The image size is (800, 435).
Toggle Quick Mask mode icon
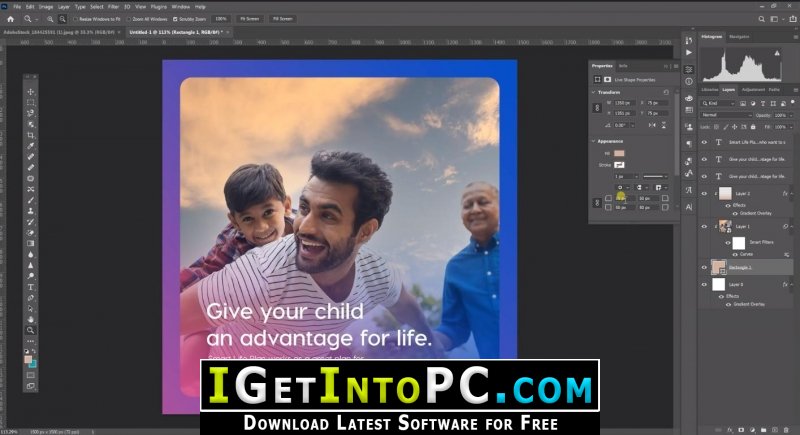point(31,375)
